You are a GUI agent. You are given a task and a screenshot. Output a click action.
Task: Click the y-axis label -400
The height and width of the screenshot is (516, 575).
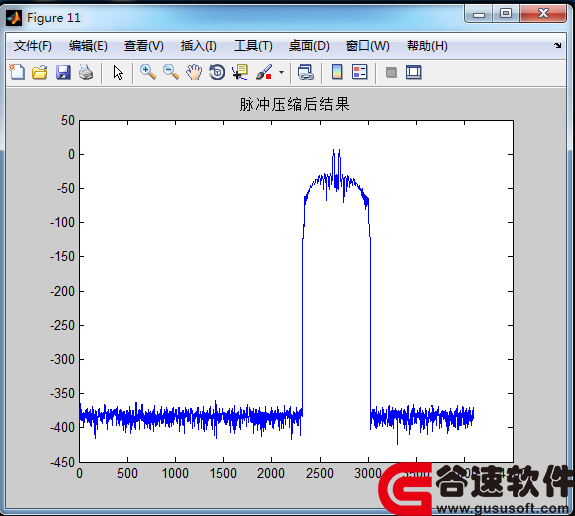point(62,427)
